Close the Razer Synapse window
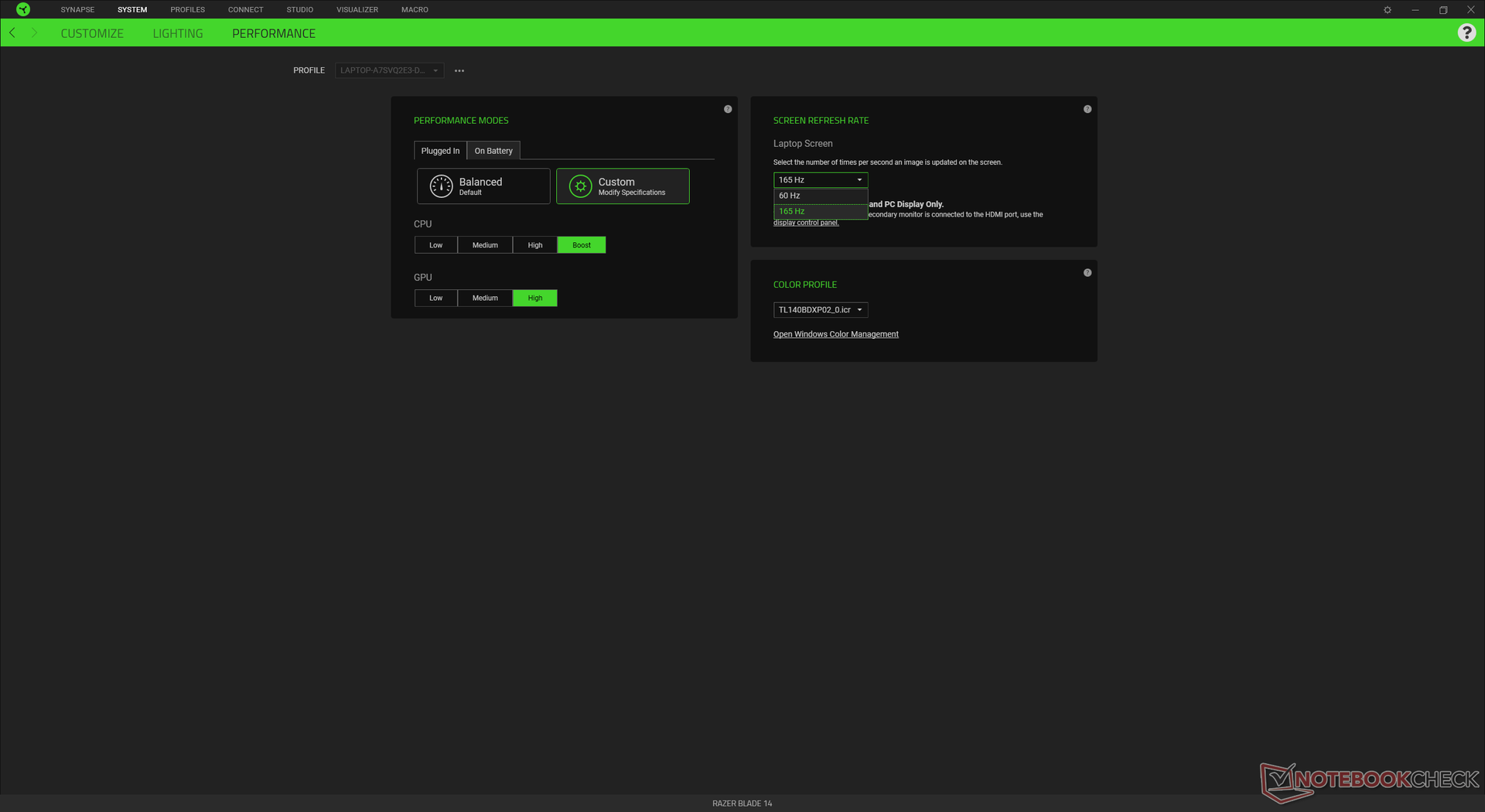The image size is (1485, 812). [x=1471, y=10]
